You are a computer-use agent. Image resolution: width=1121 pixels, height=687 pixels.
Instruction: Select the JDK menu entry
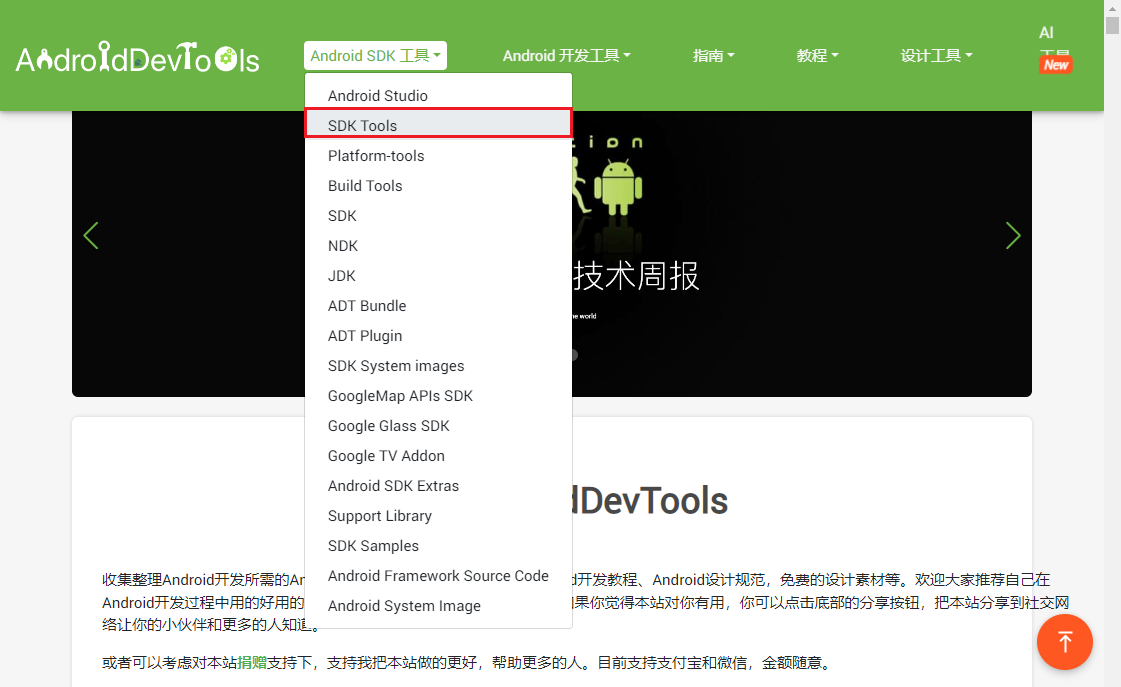tap(438, 276)
